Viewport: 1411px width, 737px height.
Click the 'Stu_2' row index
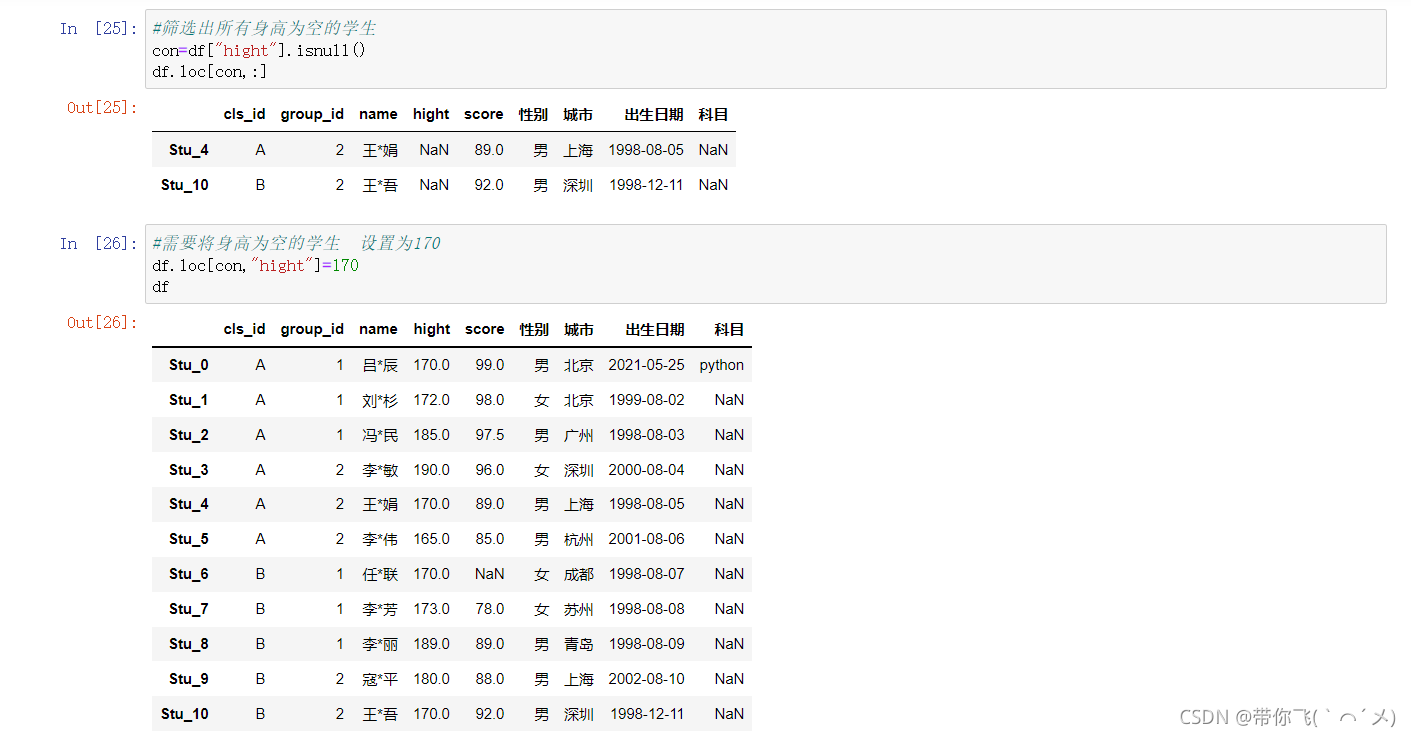click(189, 435)
